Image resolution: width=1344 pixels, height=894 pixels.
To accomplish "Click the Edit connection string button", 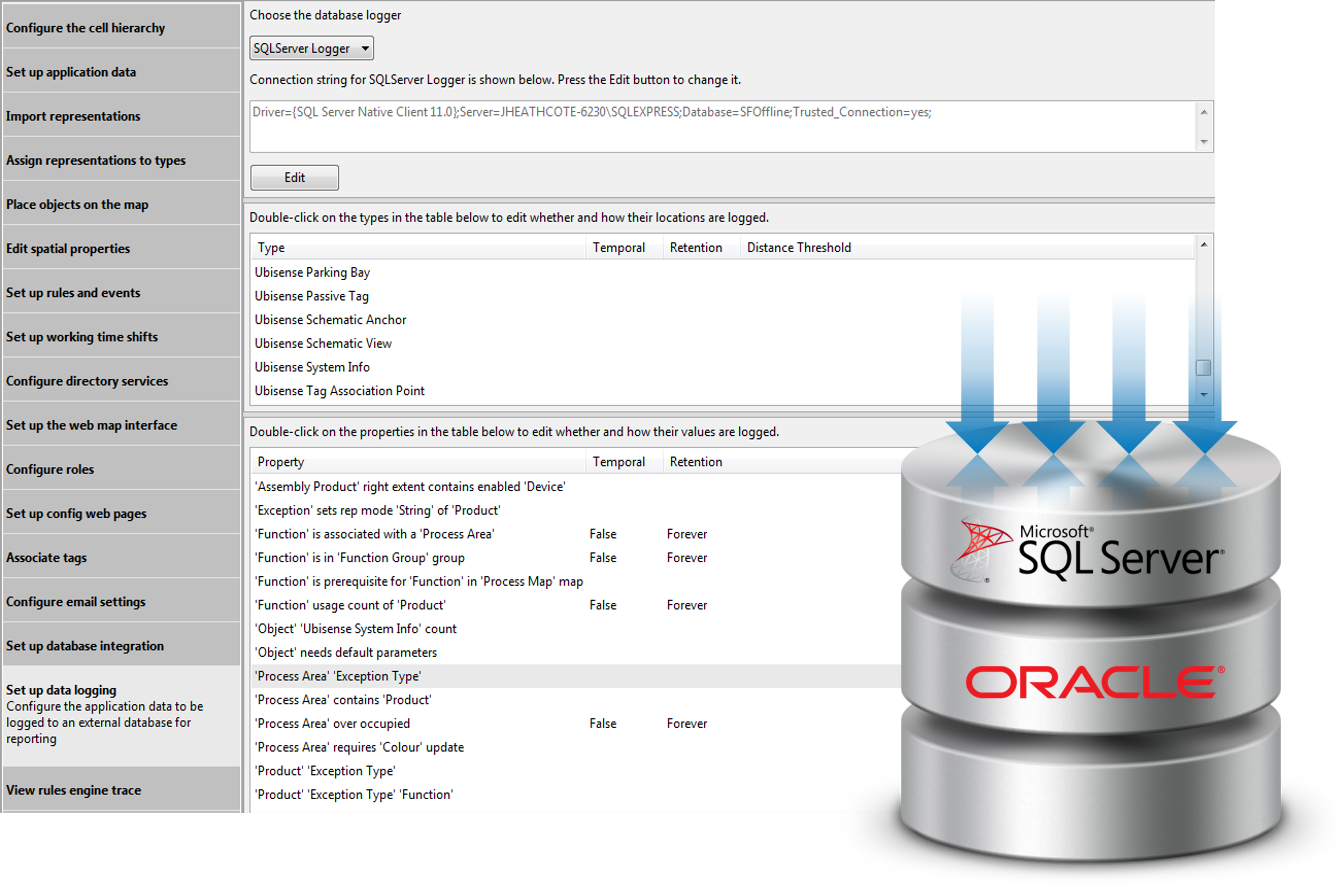I will pos(295,178).
